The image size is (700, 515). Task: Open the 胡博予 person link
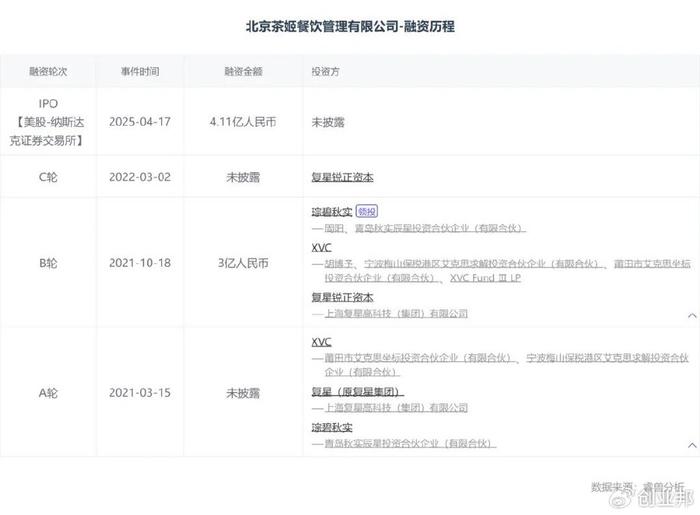(339, 264)
